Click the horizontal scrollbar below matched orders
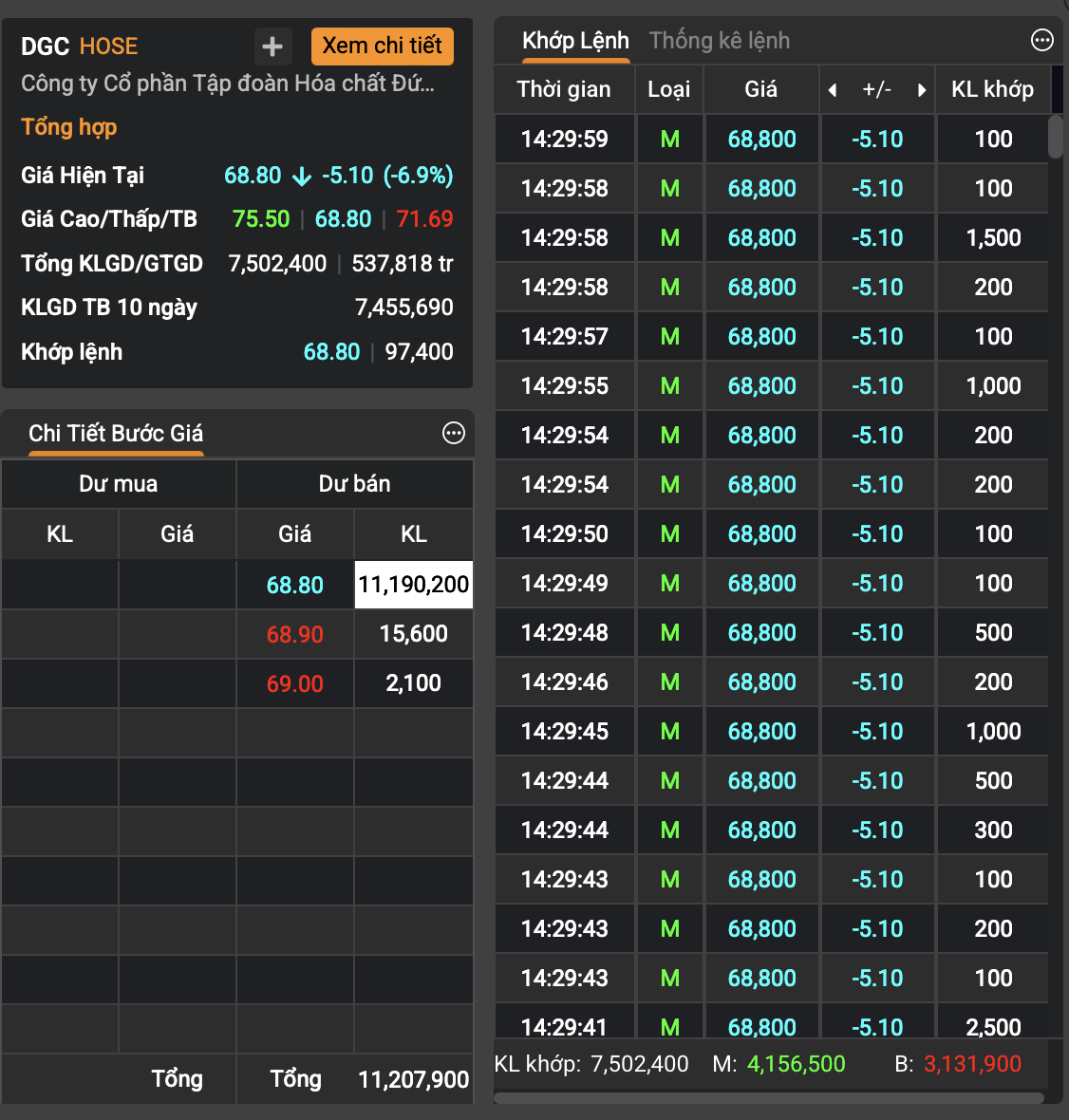Screen dimensions: 1069x1120 (768, 1098)
